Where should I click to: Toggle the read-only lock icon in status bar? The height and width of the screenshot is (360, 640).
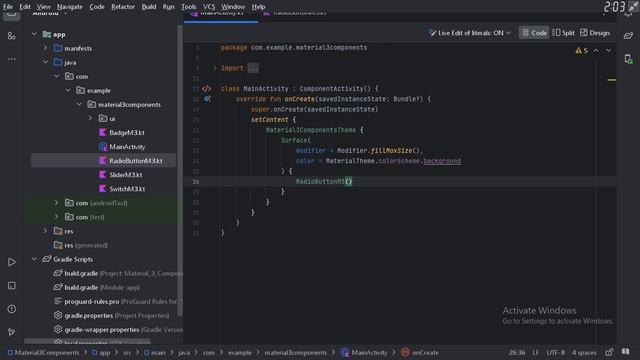[x=609, y=352]
